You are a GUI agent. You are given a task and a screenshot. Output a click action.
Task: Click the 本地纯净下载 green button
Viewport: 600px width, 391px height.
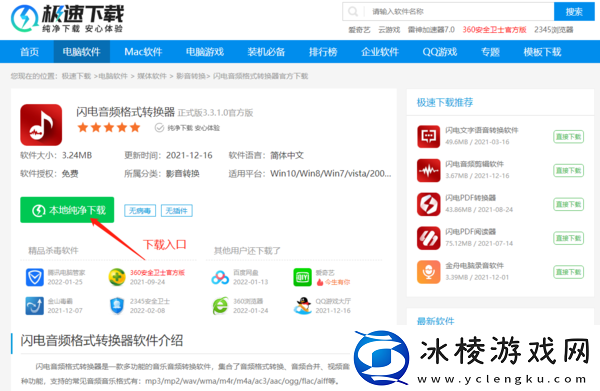[x=67, y=210]
